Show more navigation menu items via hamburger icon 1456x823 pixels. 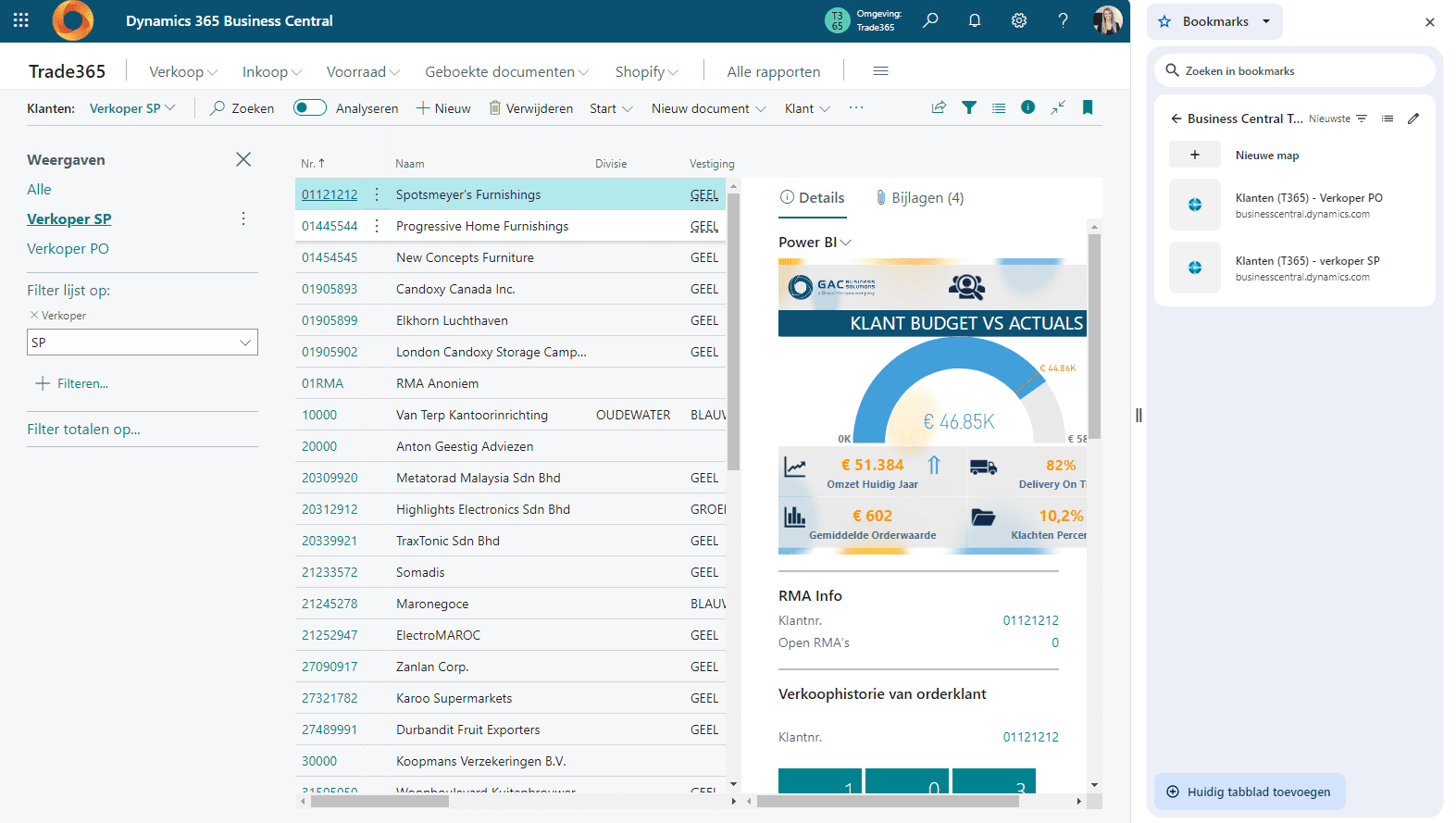pos(881,71)
